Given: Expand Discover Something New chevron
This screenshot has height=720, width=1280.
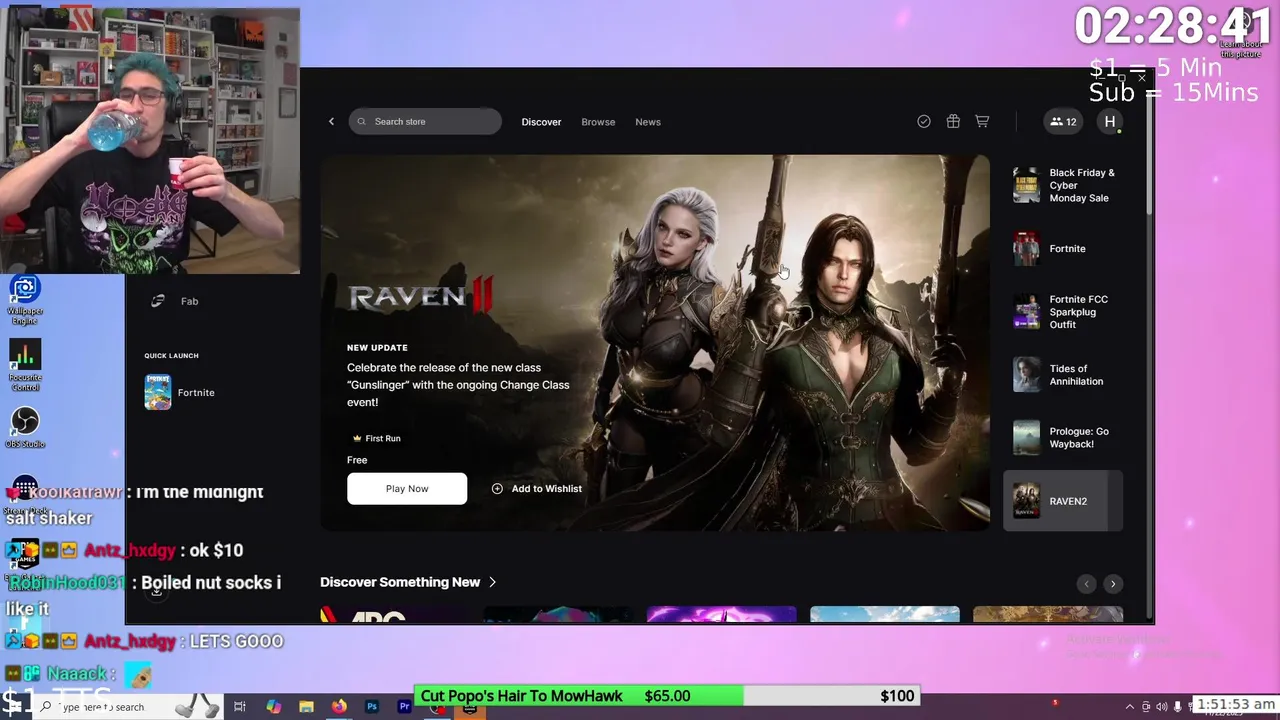Looking at the screenshot, I should pyautogui.click(x=492, y=582).
